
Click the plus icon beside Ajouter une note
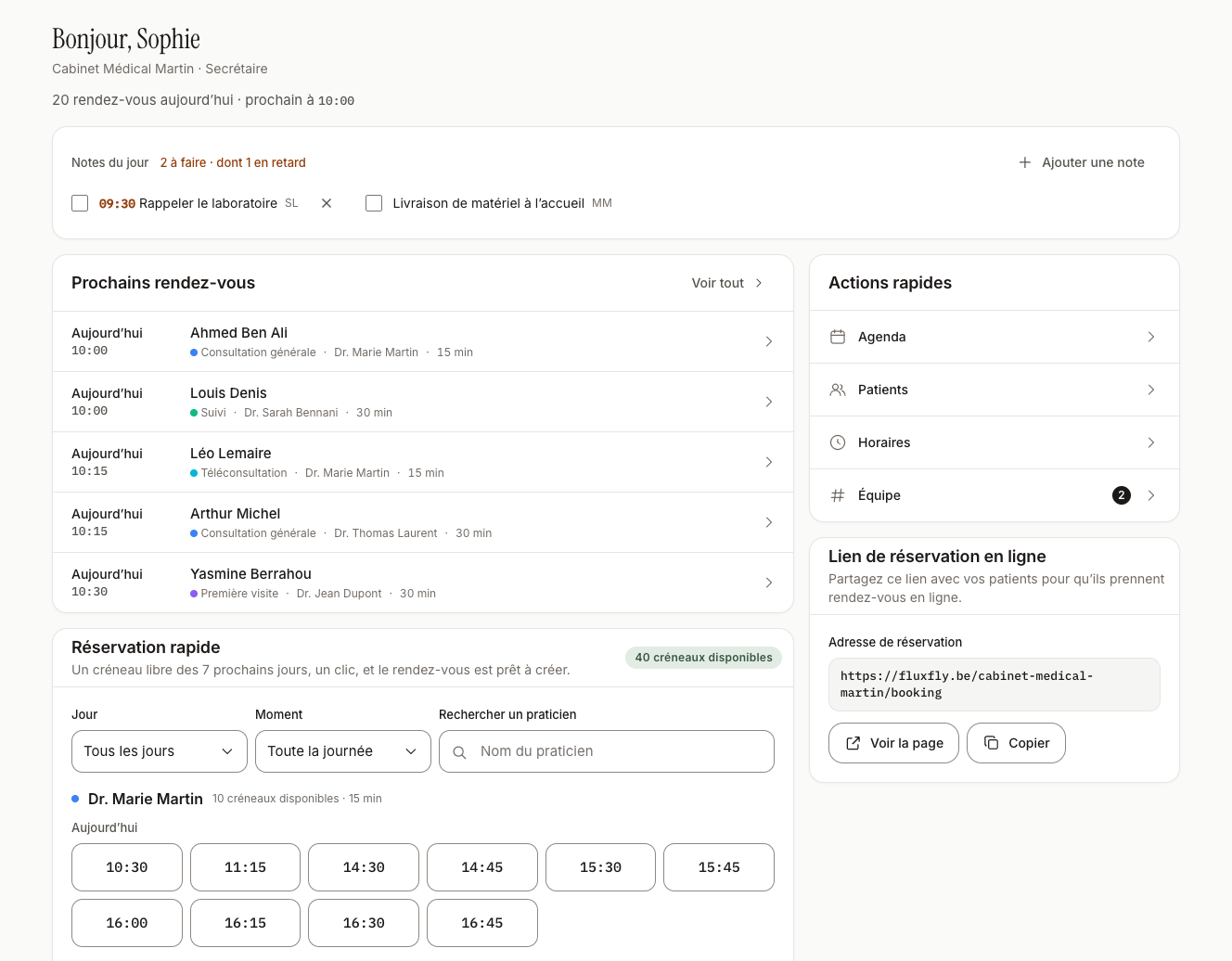[1025, 162]
